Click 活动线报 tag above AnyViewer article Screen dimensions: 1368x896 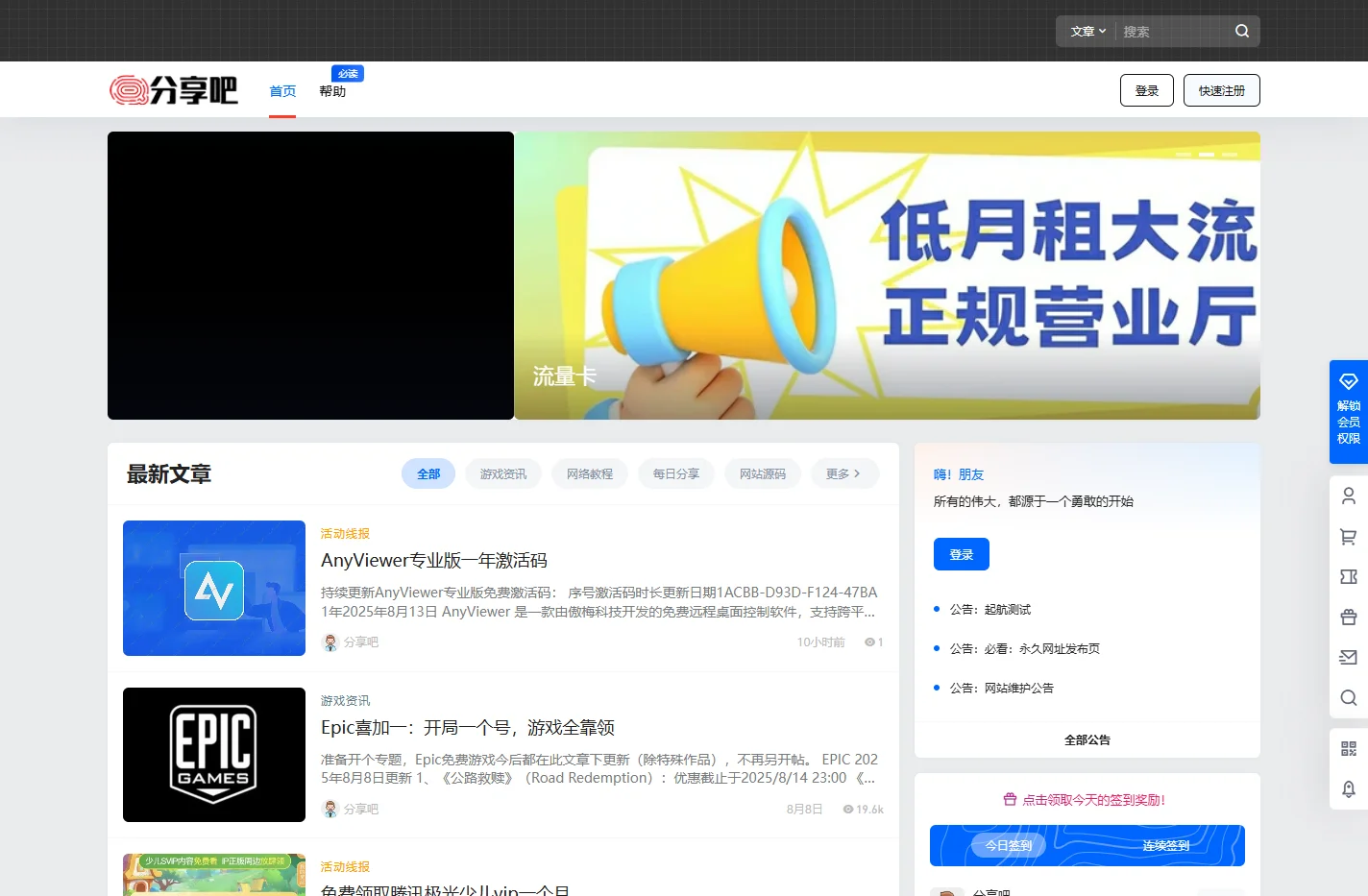345,534
